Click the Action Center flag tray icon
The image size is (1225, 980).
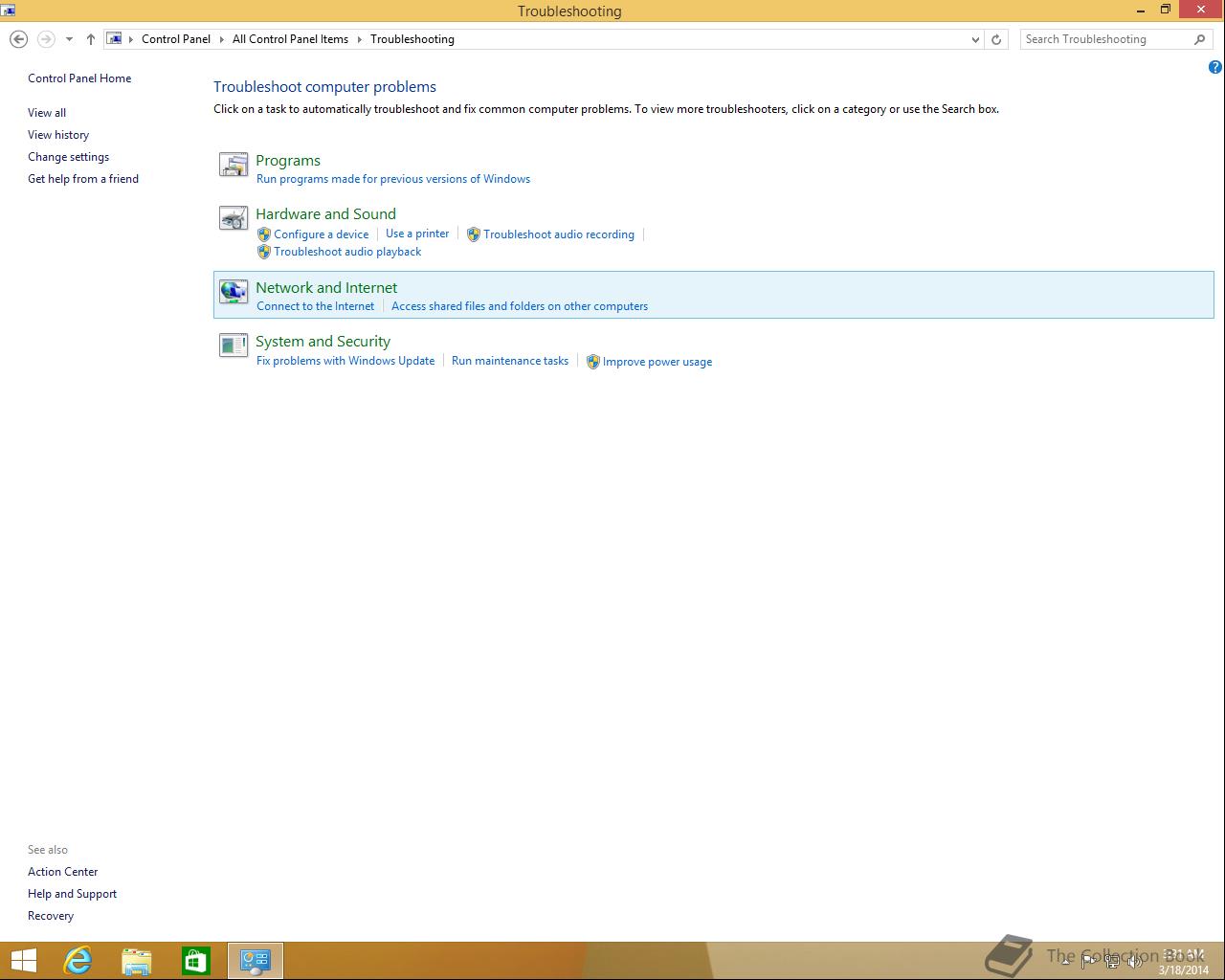click(x=1088, y=962)
